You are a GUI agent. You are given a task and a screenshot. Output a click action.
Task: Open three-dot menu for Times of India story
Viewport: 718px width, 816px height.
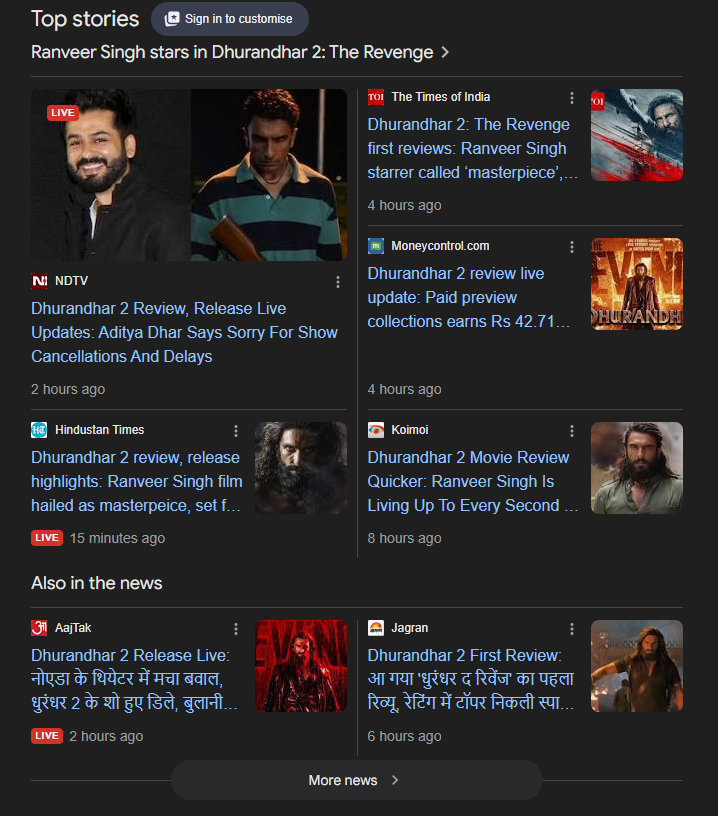tap(572, 98)
